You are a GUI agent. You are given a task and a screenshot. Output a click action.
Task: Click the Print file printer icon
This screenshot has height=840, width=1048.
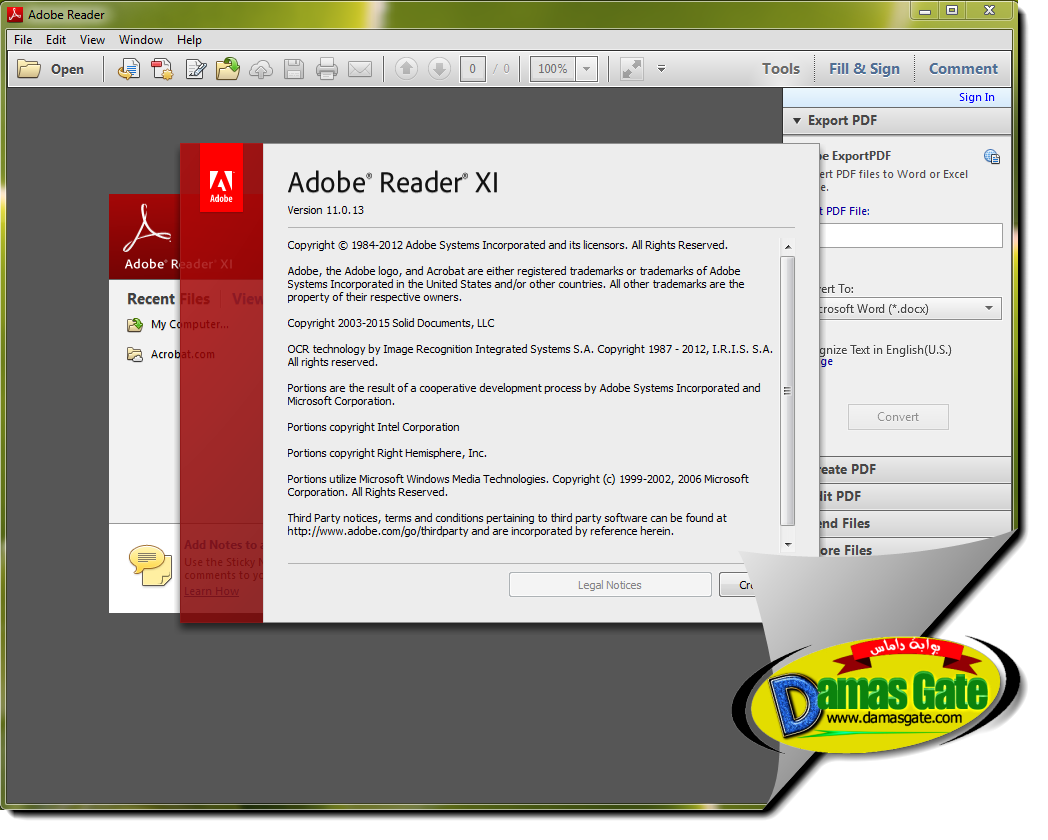327,69
